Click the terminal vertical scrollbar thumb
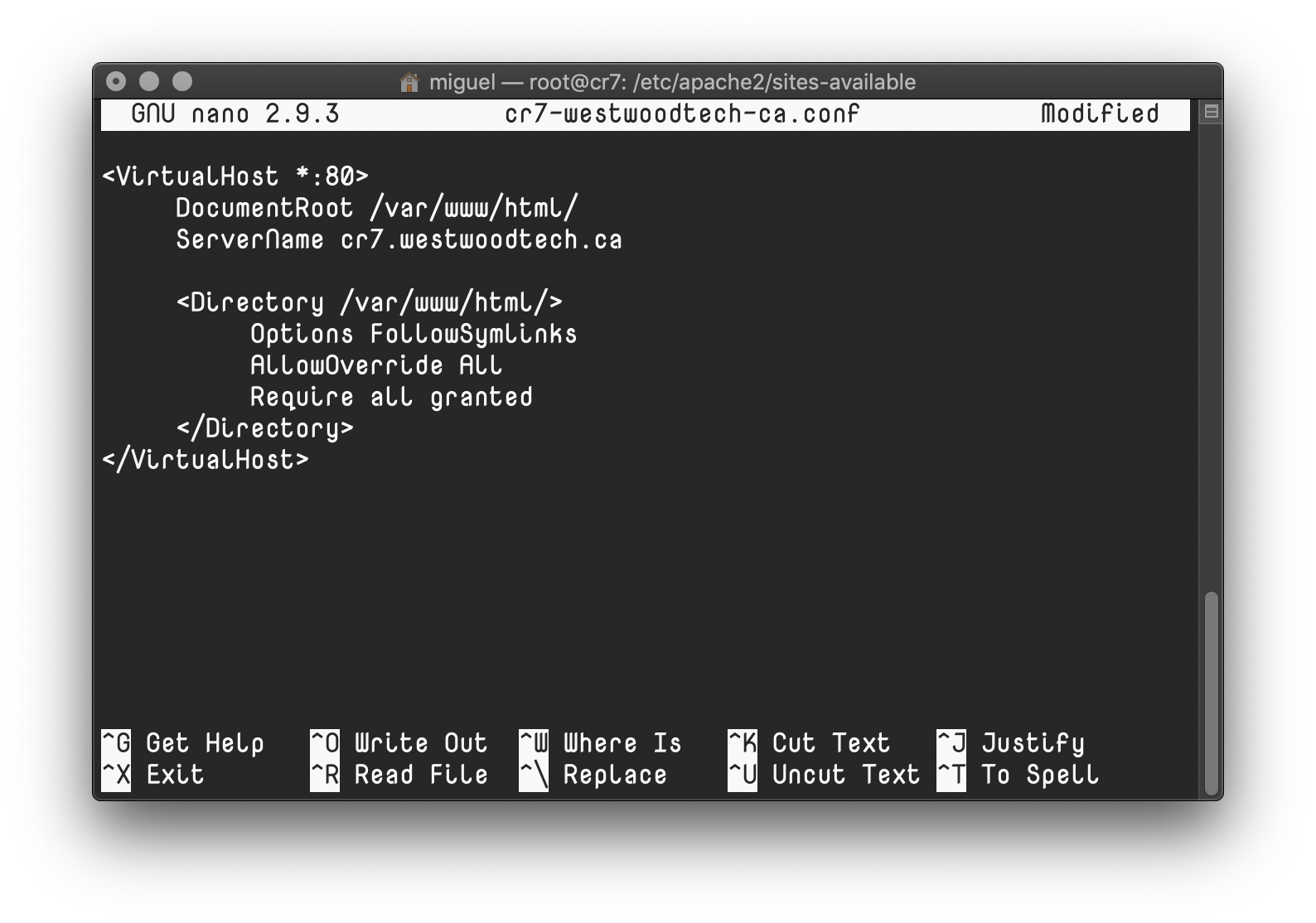The width and height of the screenshot is (1316, 923). click(1211, 694)
